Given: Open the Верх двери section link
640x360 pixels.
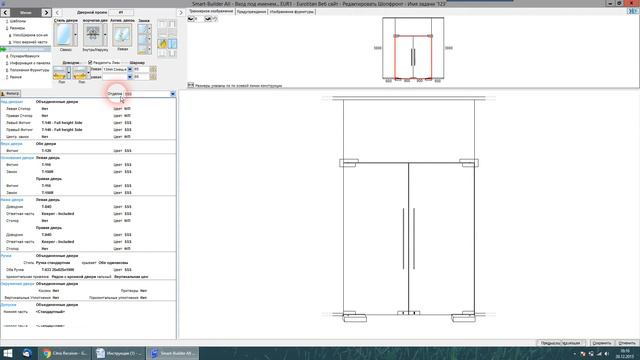Looking at the screenshot, I should click(11, 144).
